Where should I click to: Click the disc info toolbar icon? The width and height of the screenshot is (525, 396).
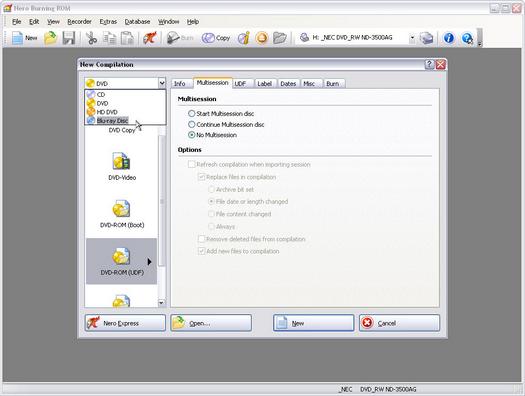pos(244,38)
